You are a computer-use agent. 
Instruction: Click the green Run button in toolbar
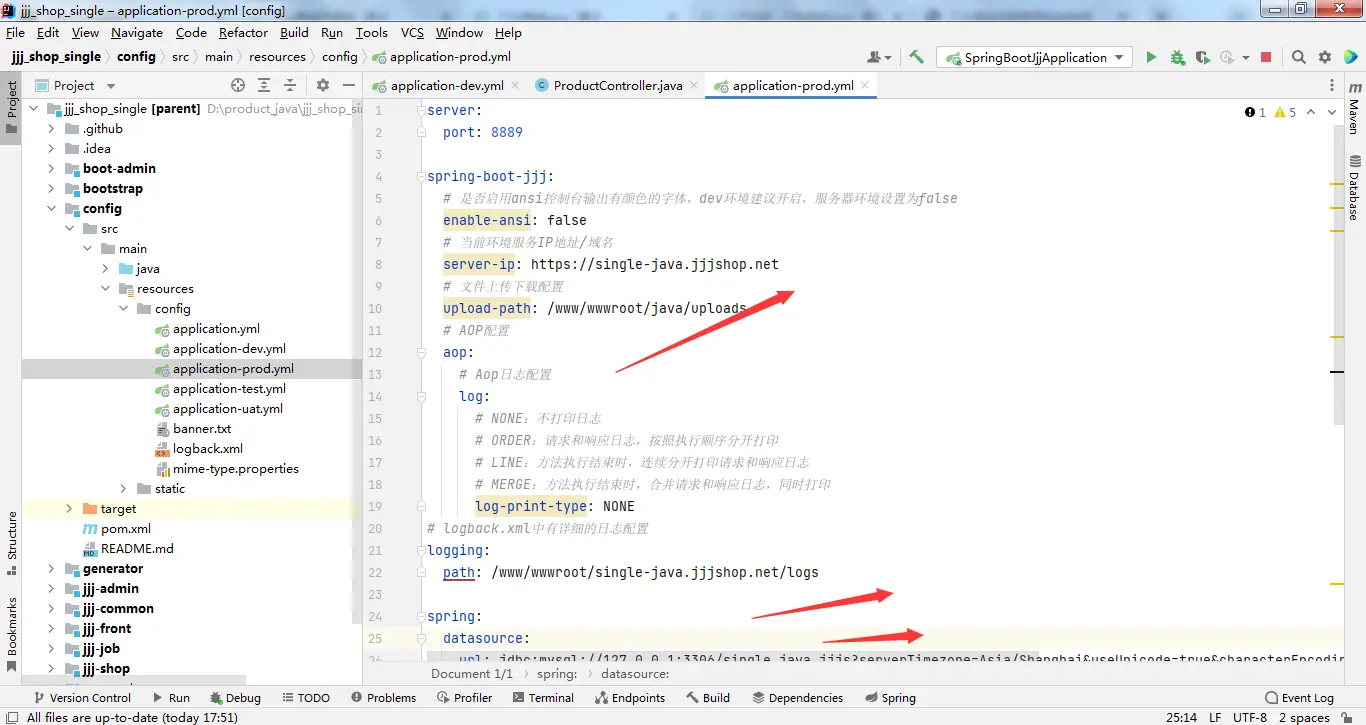[x=1151, y=58]
